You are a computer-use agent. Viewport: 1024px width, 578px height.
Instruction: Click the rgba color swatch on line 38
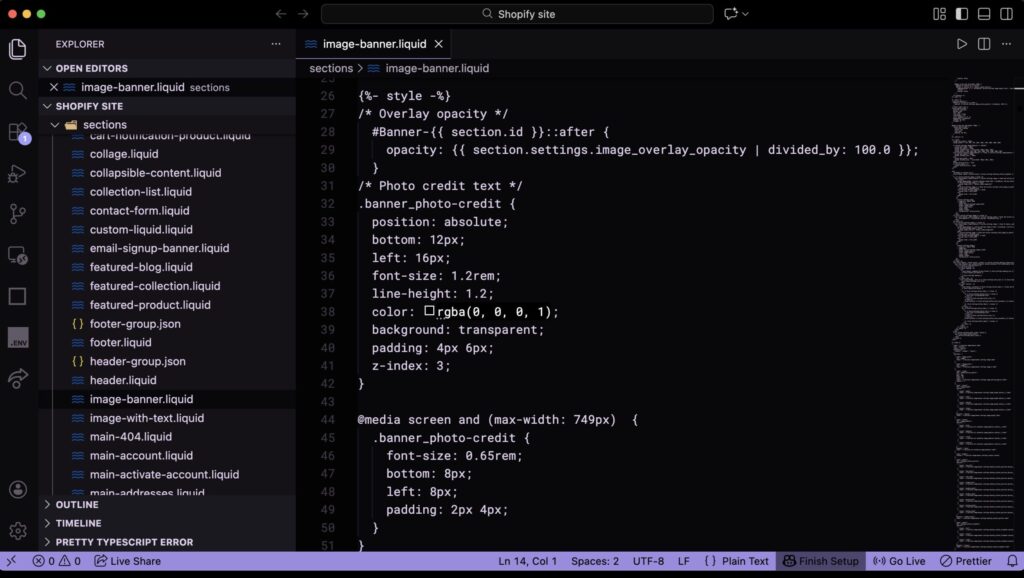[430, 311]
